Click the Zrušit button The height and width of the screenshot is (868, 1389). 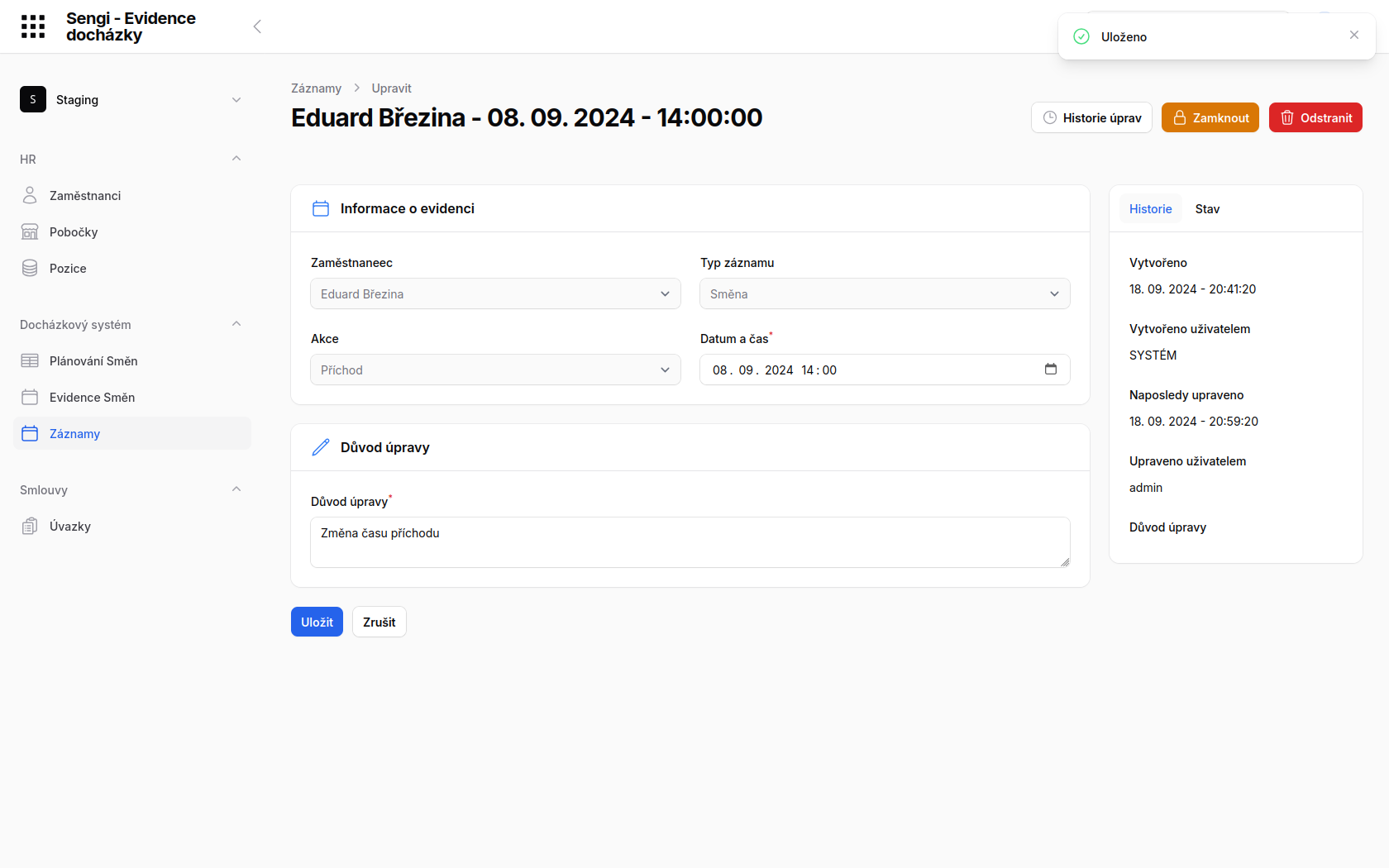[379, 622]
